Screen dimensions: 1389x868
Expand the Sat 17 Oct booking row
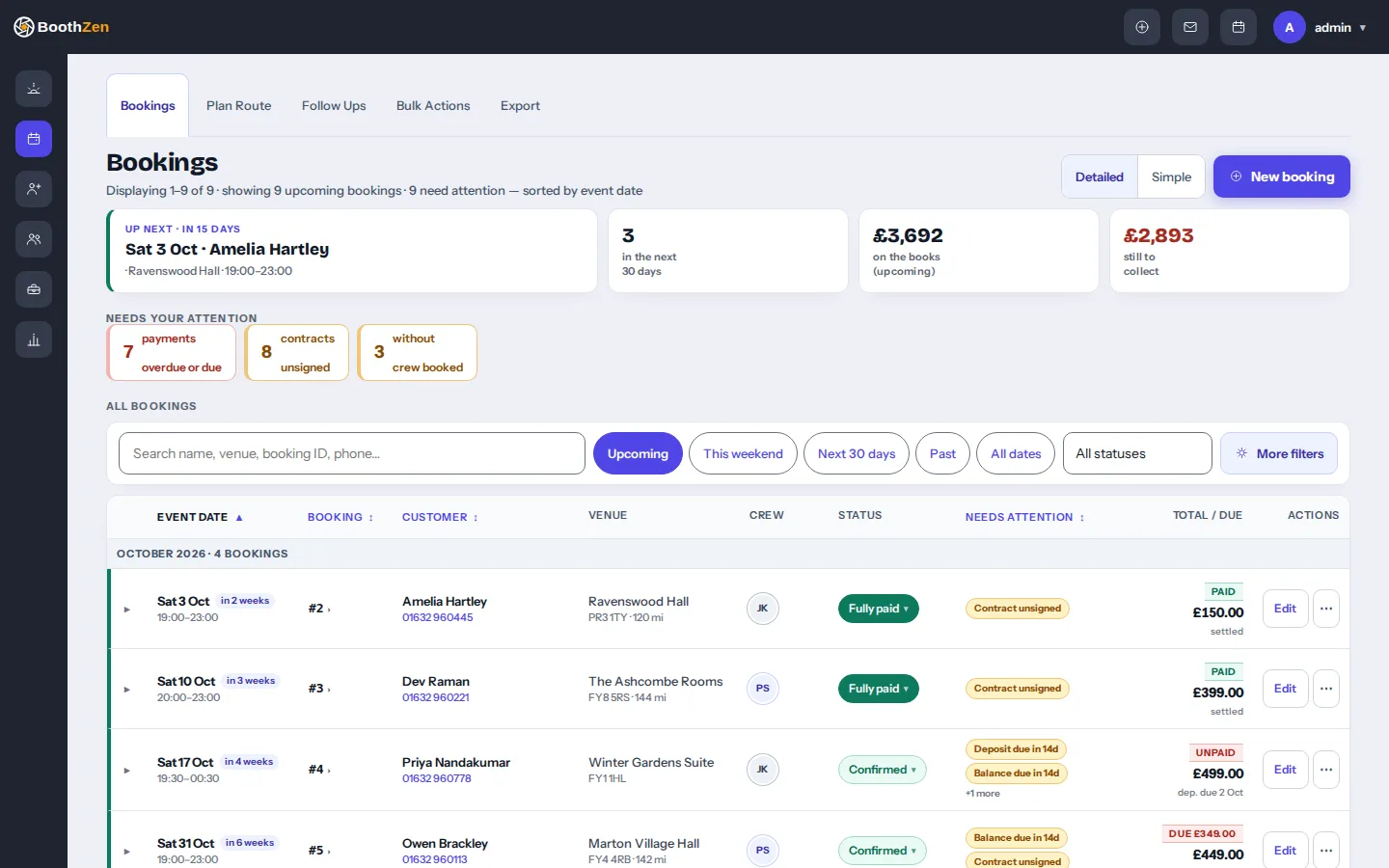126,771
